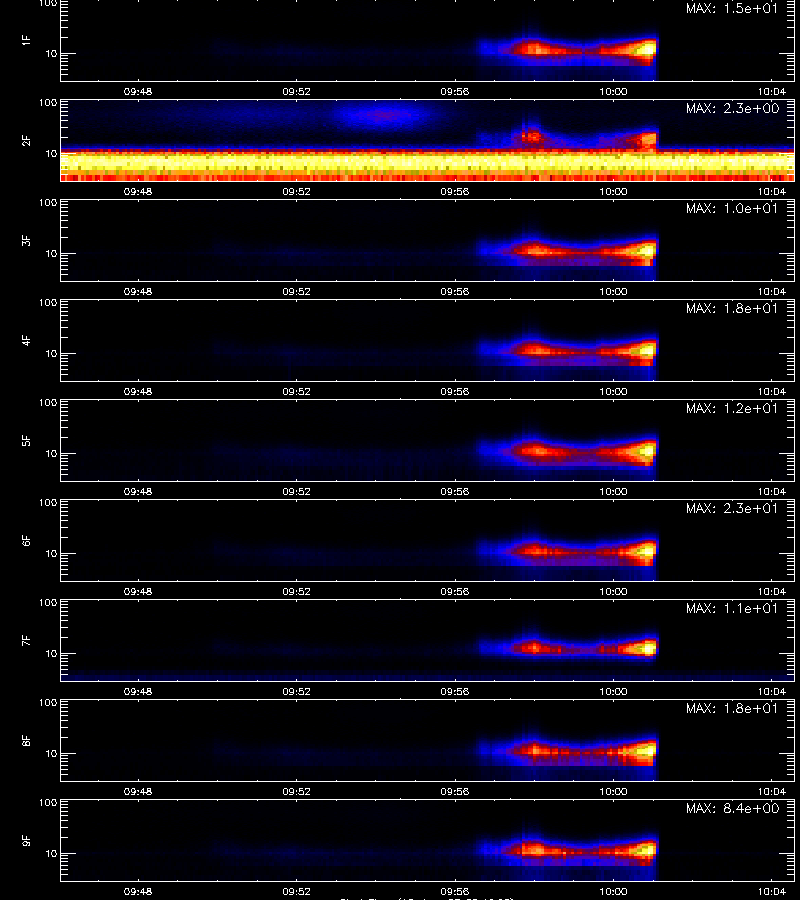Screen dimensions: 800x900
Task: Click the 7F panel axis label
Action: point(26,641)
